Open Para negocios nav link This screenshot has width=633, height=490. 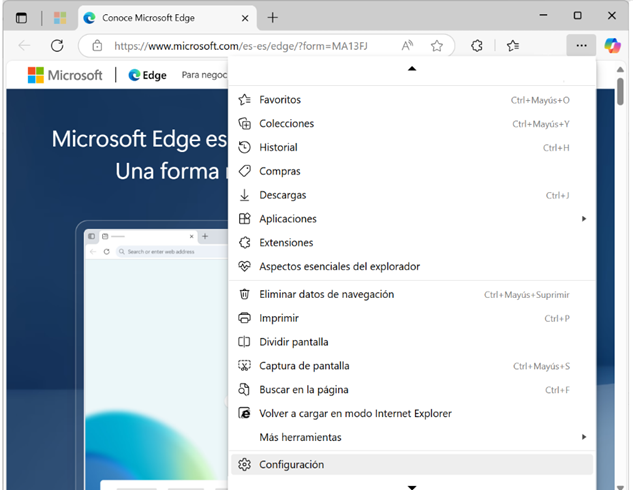(x=204, y=75)
